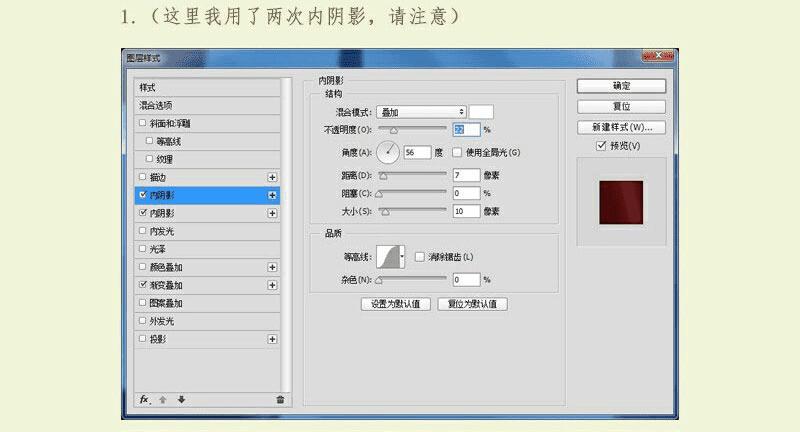Tick the 描边 checkbox
Image resolution: width=800 pixels, height=432 pixels.
pyautogui.click(x=142, y=176)
